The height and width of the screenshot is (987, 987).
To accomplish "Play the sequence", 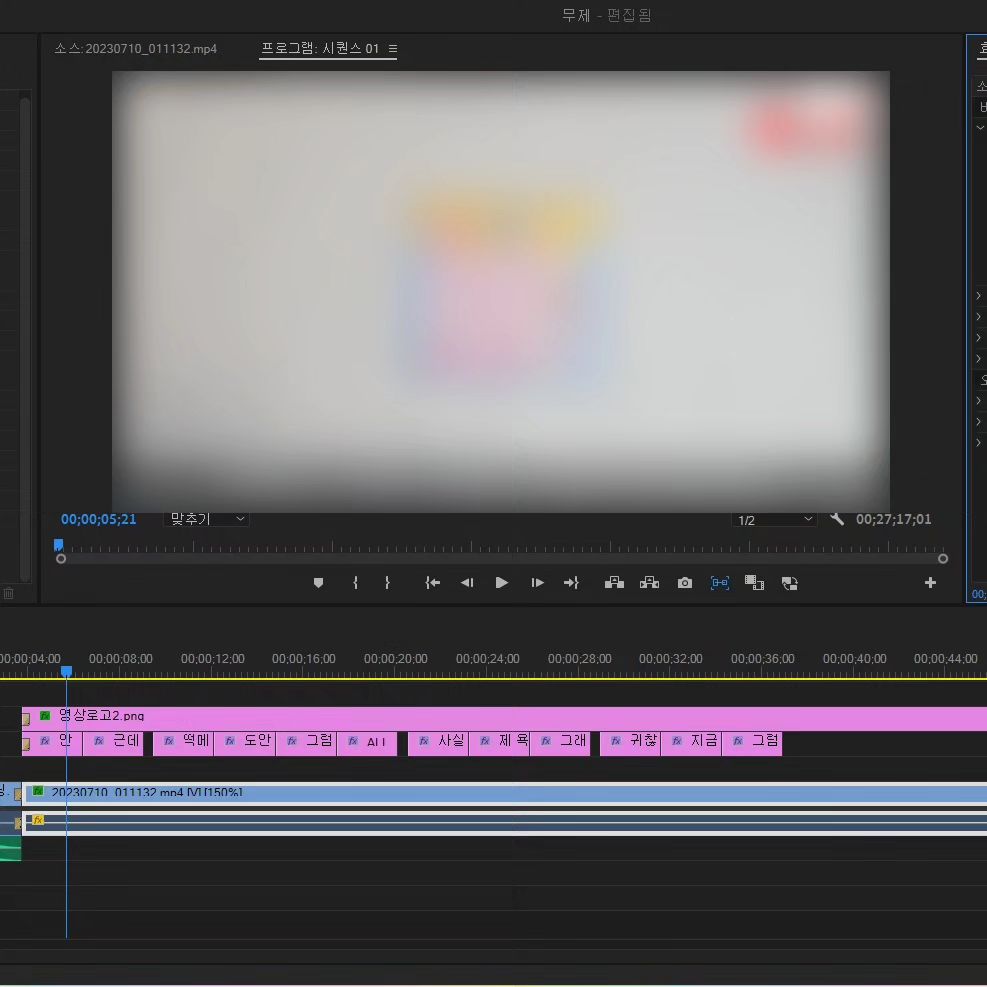I will 502,583.
